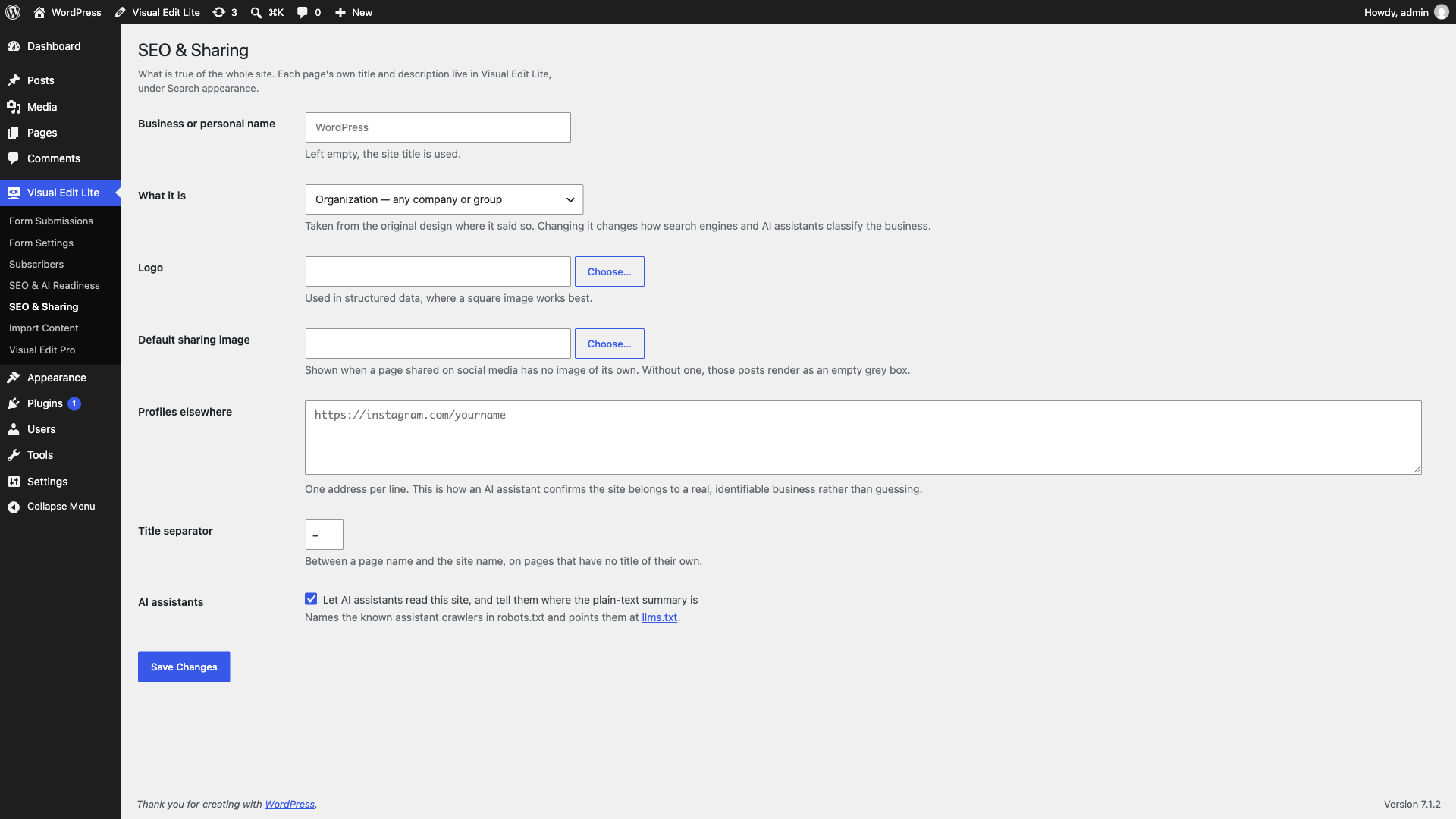The image size is (1456, 819).
Task: Collapse the admin menu arrow icon
Action: coord(14,507)
